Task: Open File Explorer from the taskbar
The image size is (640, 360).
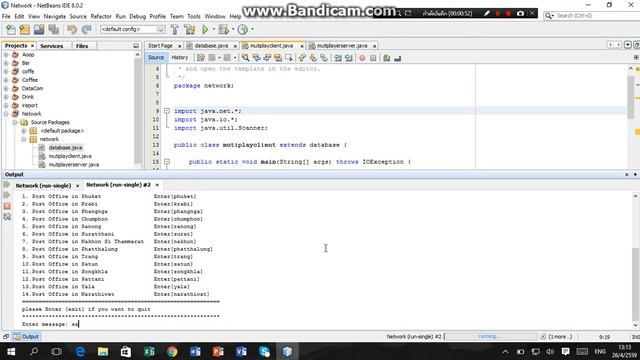Action: point(103,351)
